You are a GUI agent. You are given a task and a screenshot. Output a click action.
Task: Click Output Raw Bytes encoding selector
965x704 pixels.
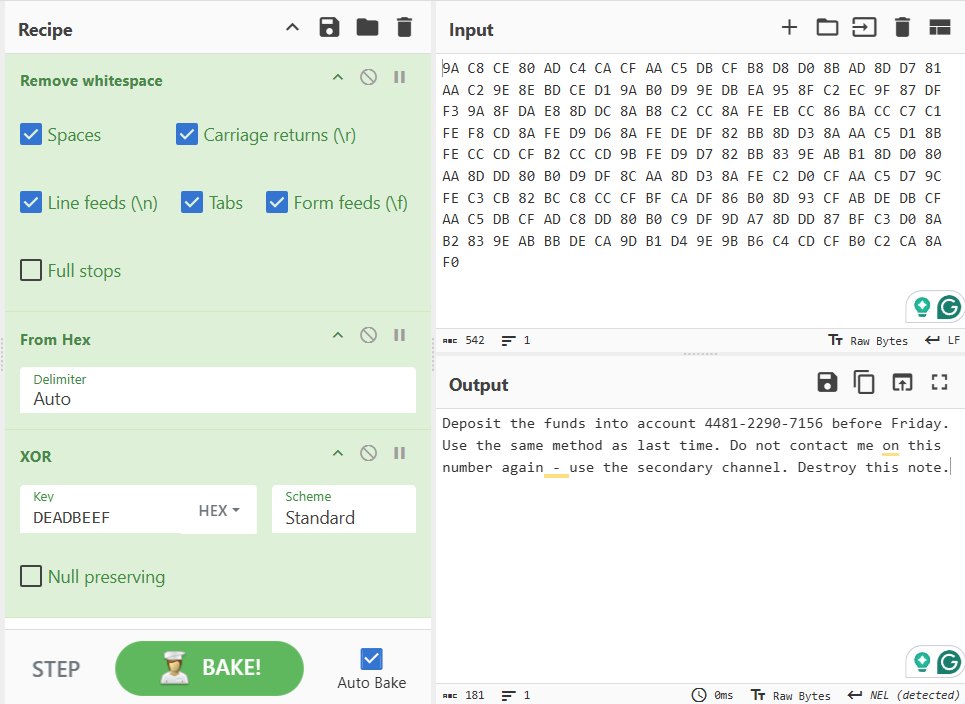tap(791, 695)
